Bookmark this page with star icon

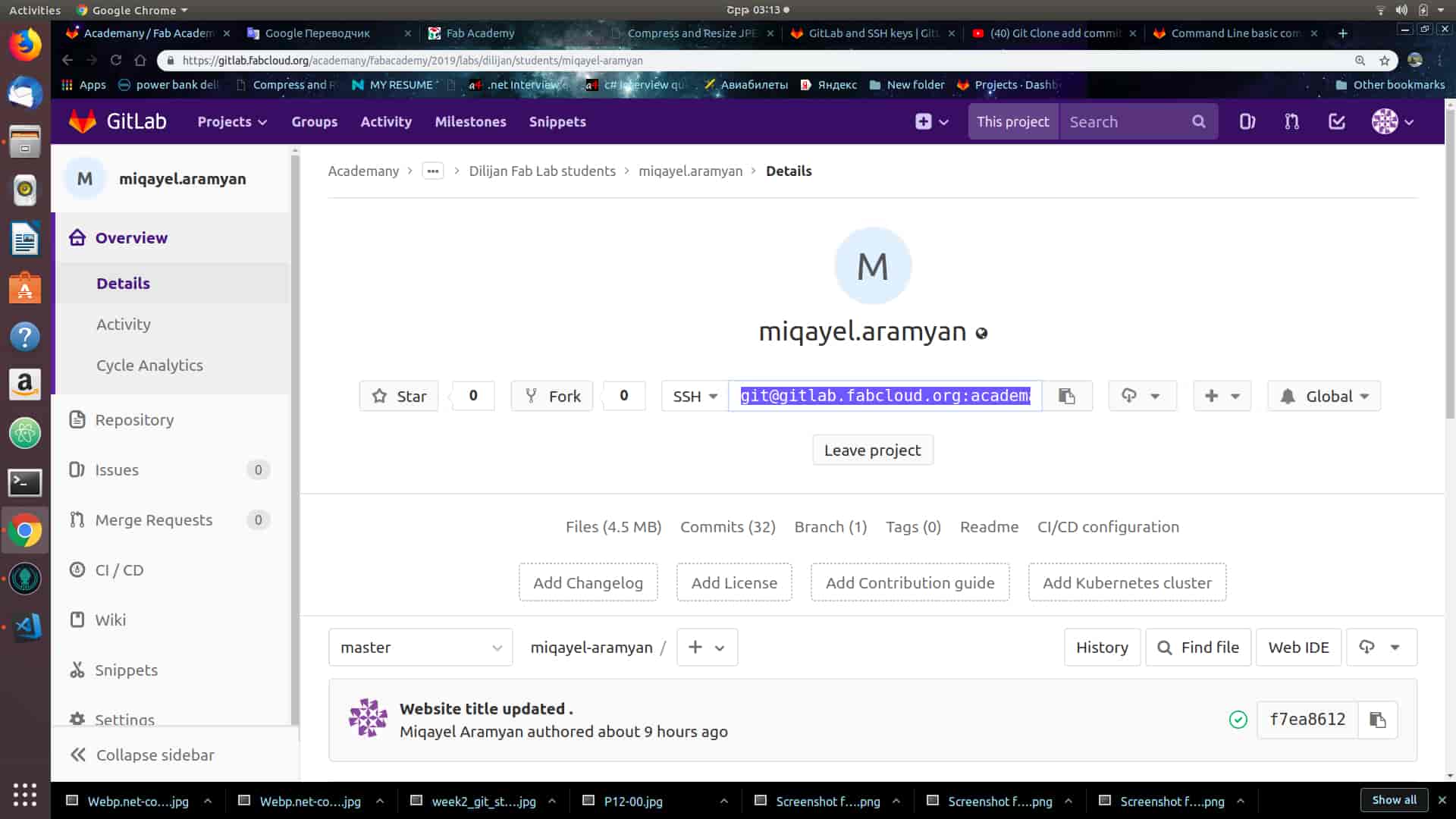1385,61
